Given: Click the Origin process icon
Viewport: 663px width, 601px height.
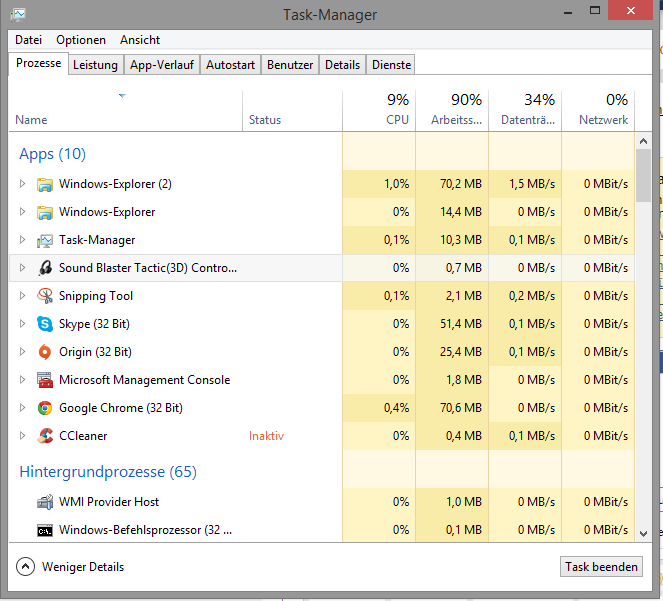Looking at the screenshot, I should pos(44,352).
